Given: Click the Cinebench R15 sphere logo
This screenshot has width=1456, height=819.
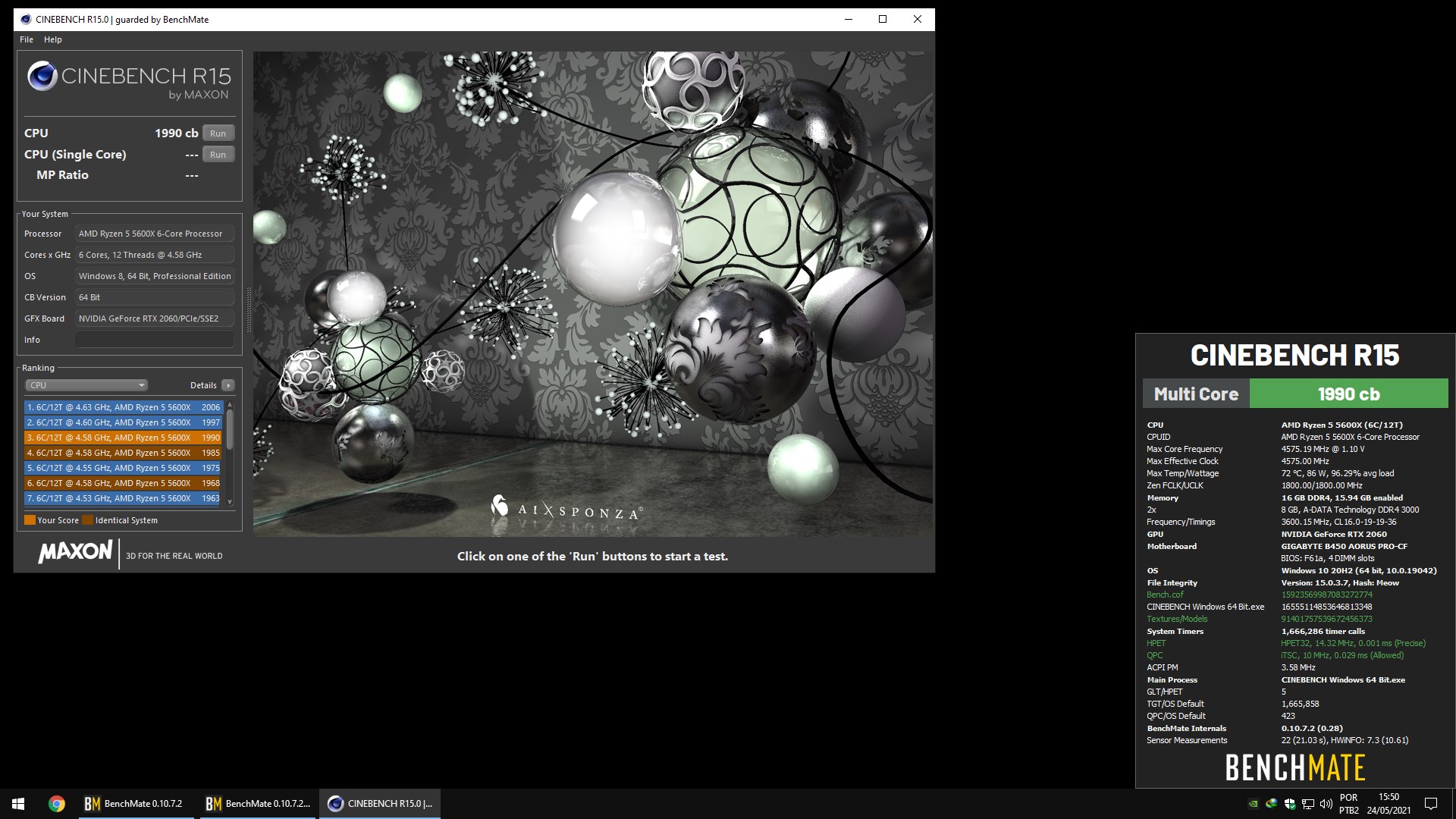Looking at the screenshot, I should 42,76.
